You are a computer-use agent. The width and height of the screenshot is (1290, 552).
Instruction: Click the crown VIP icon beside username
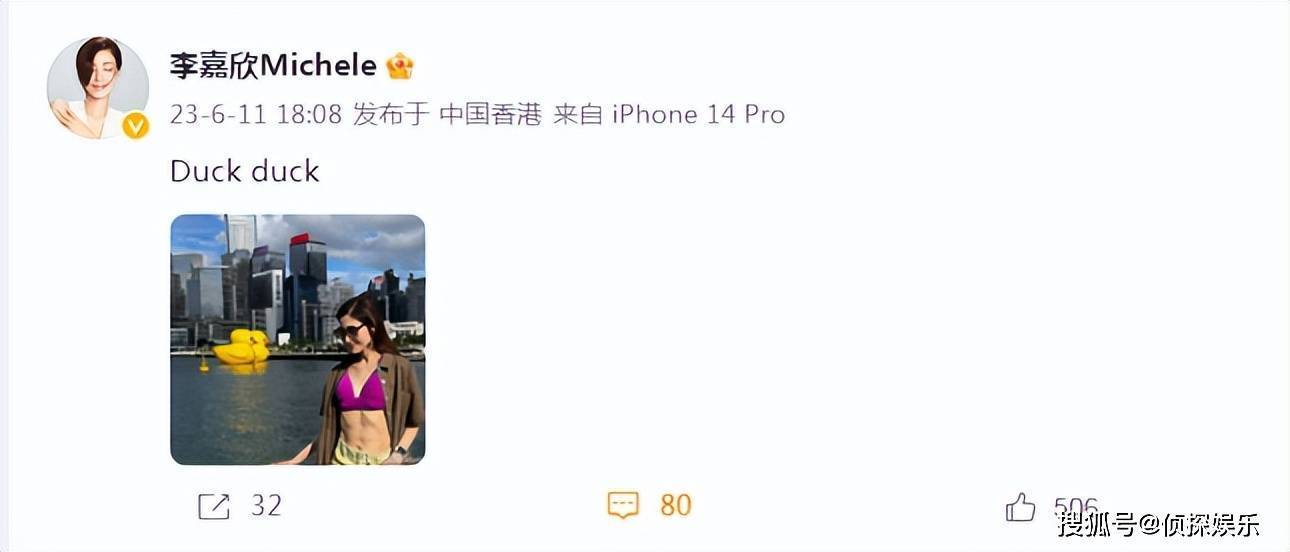(x=400, y=66)
